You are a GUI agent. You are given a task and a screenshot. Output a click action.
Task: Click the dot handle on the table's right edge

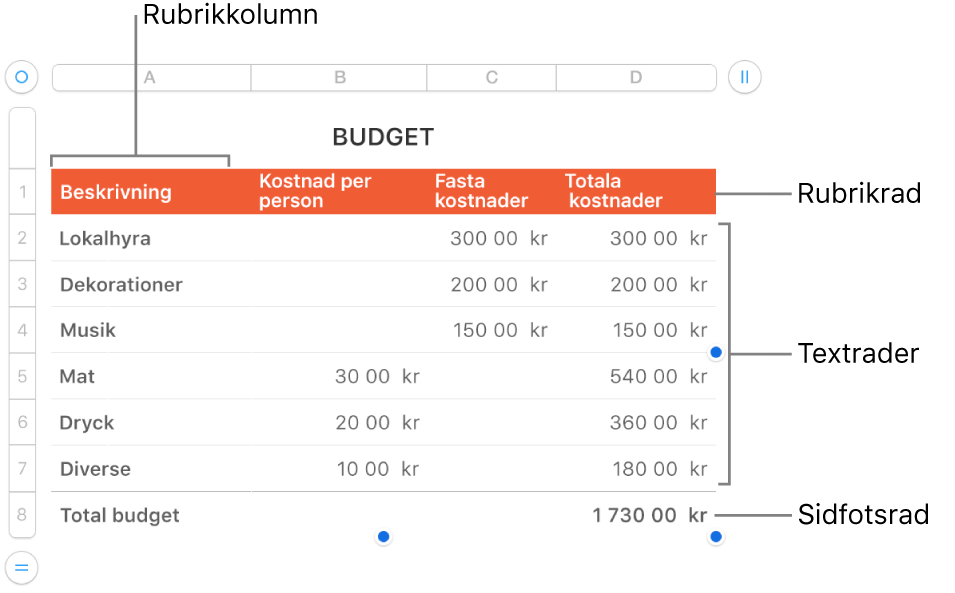(716, 351)
